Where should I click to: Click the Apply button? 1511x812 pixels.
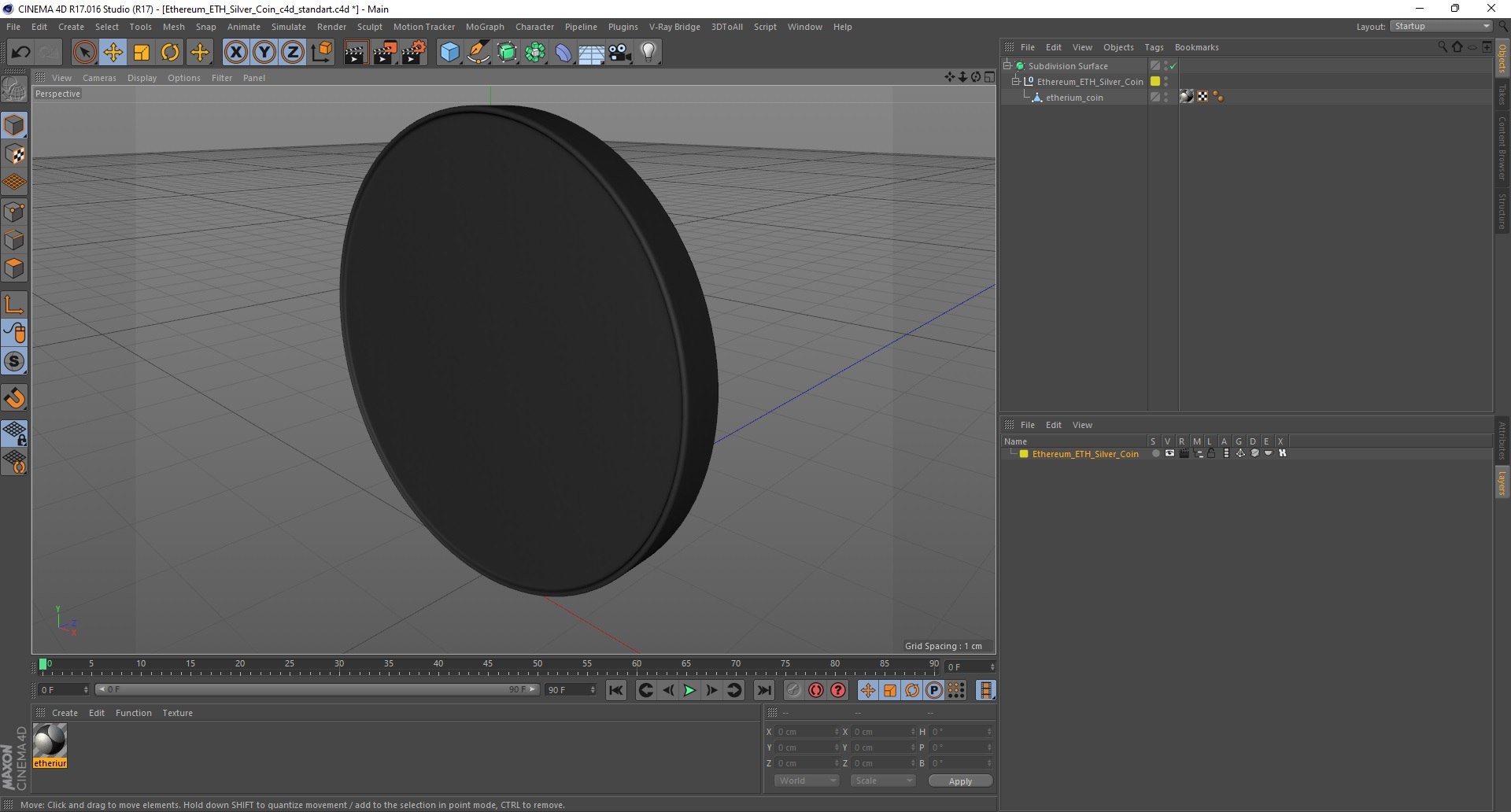pyautogui.click(x=959, y=781)
